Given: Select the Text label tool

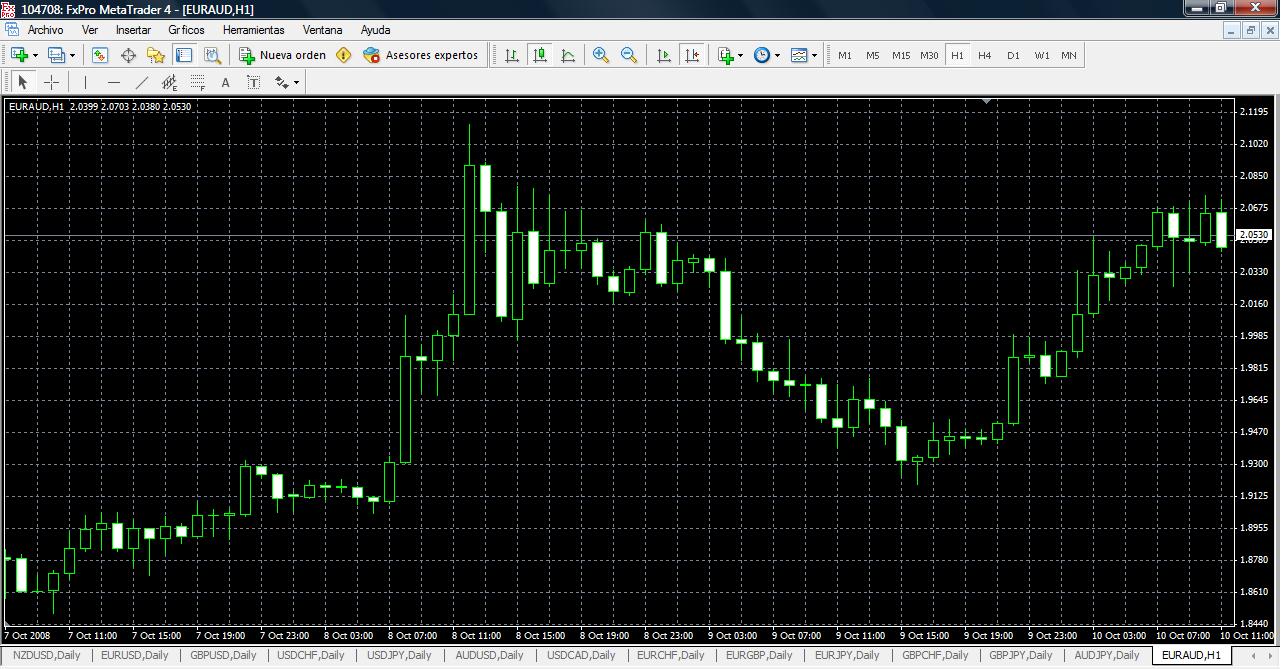Looking at the screenshot, I should click(253, 82).
